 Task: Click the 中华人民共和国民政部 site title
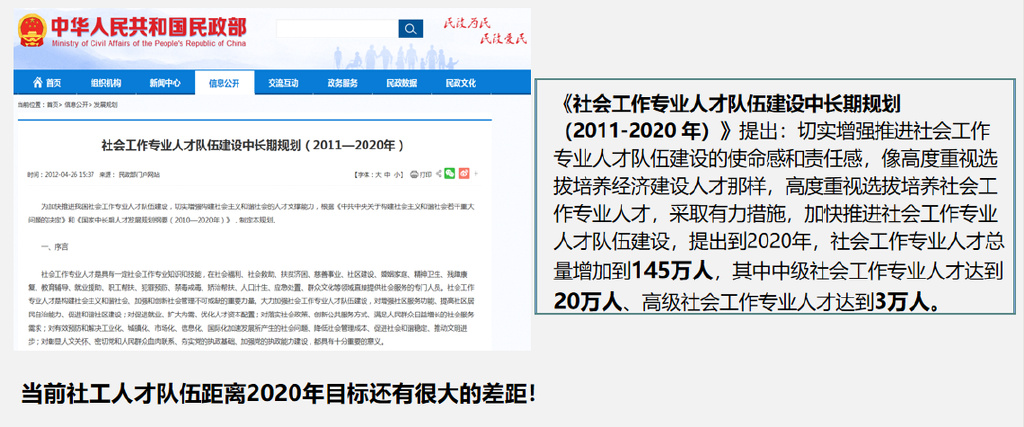150,27
